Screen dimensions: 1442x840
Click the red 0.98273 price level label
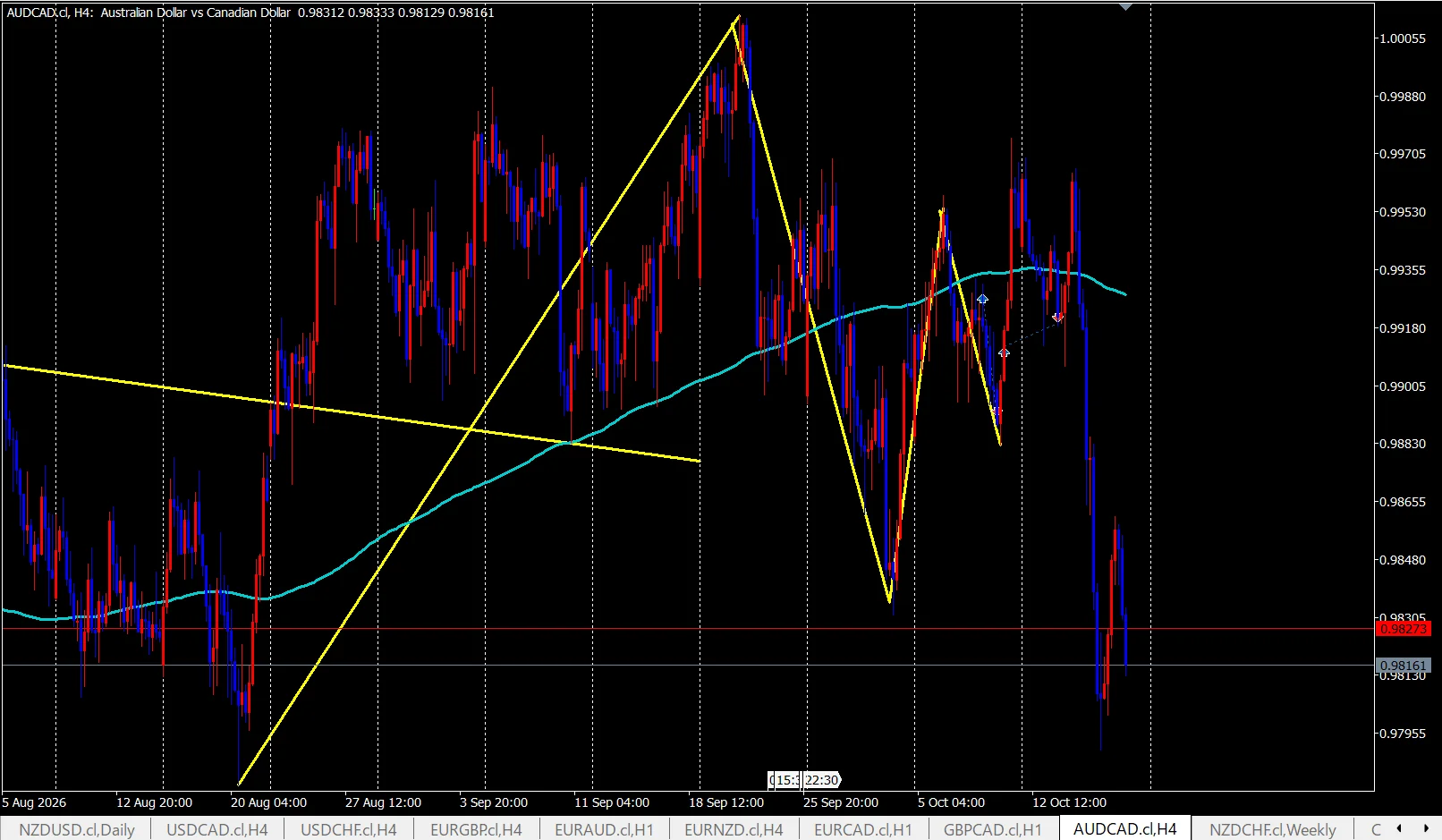pos(1404,629)
